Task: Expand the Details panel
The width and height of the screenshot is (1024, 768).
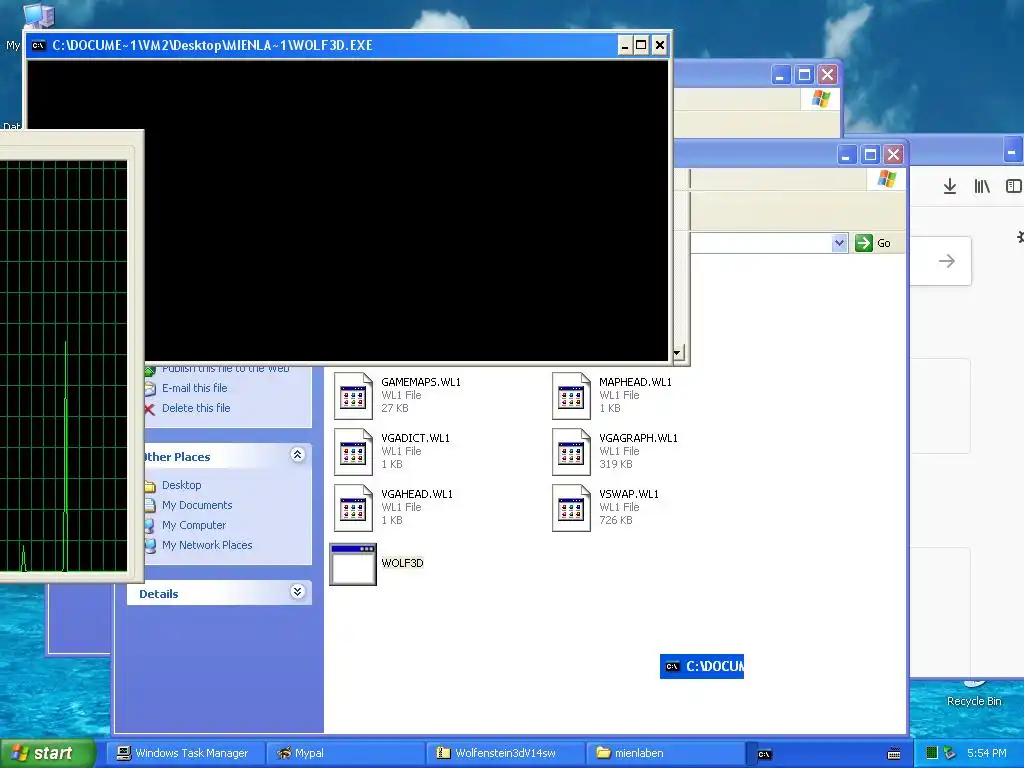Action: 297,592
